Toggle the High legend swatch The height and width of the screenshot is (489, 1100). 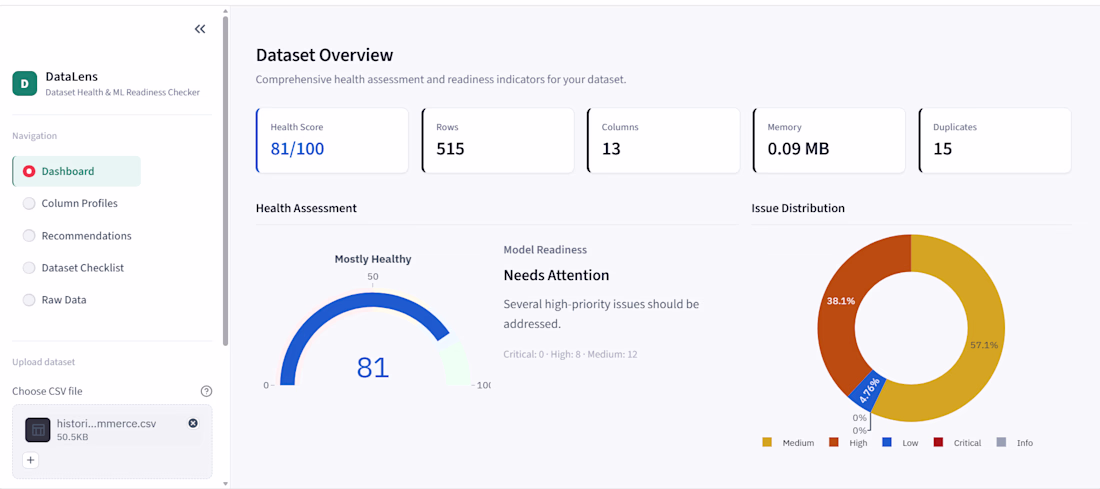pyautogui.click(x=834, y=442)
